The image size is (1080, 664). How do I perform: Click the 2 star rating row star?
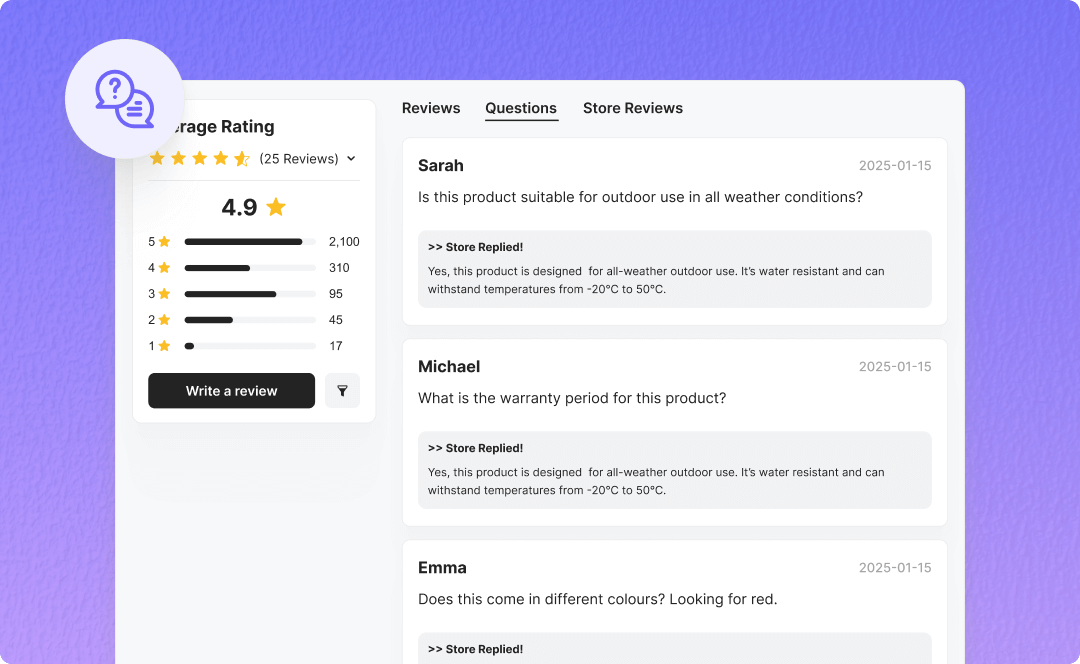click(164, 320)
